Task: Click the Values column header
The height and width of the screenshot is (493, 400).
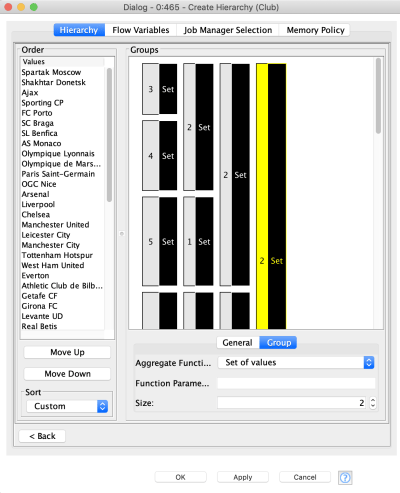Action: click(63, 62)
